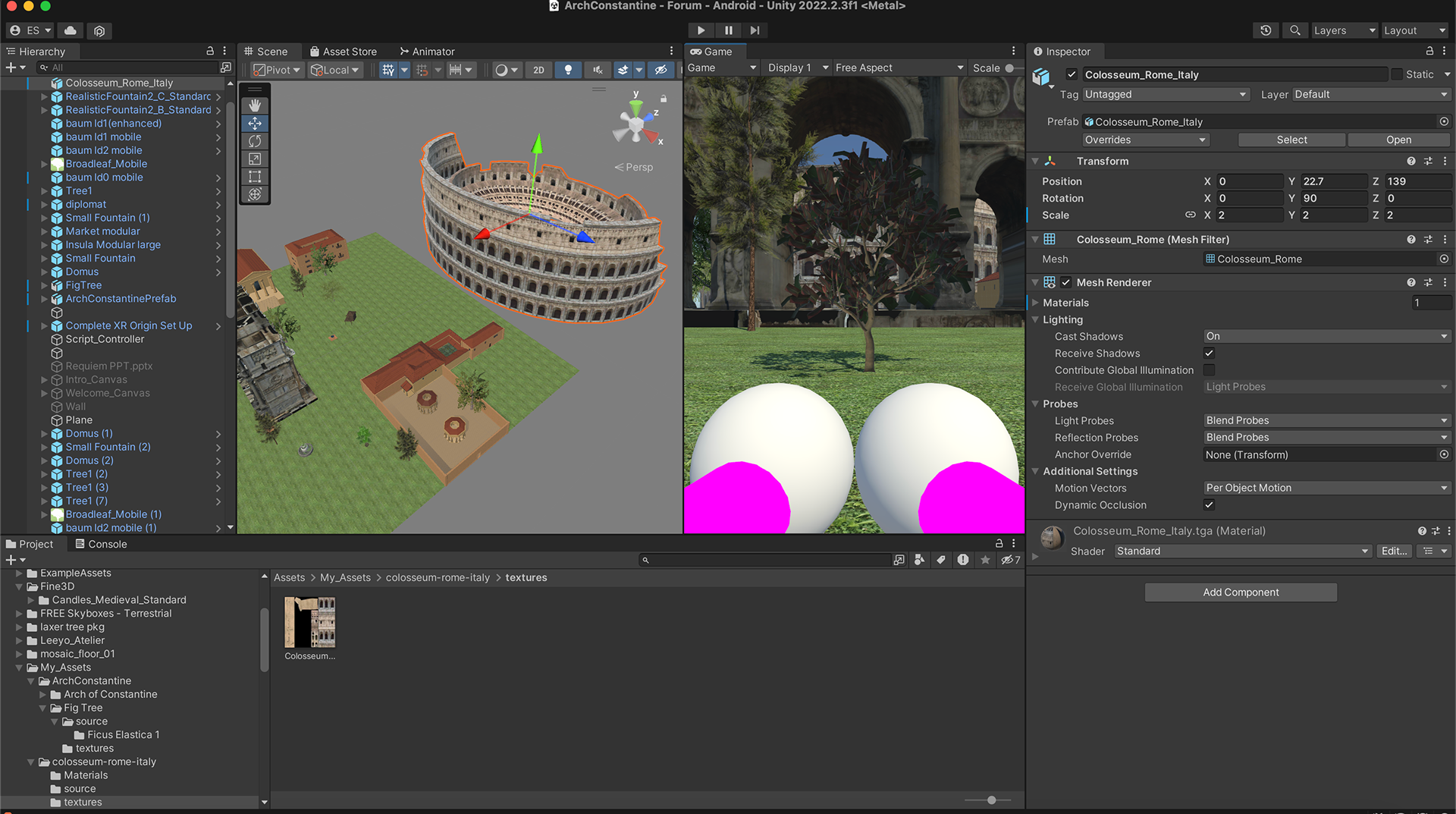
Task: Toggle grid snapping icon in Scene toolbar
Action: tap(388, 70)
